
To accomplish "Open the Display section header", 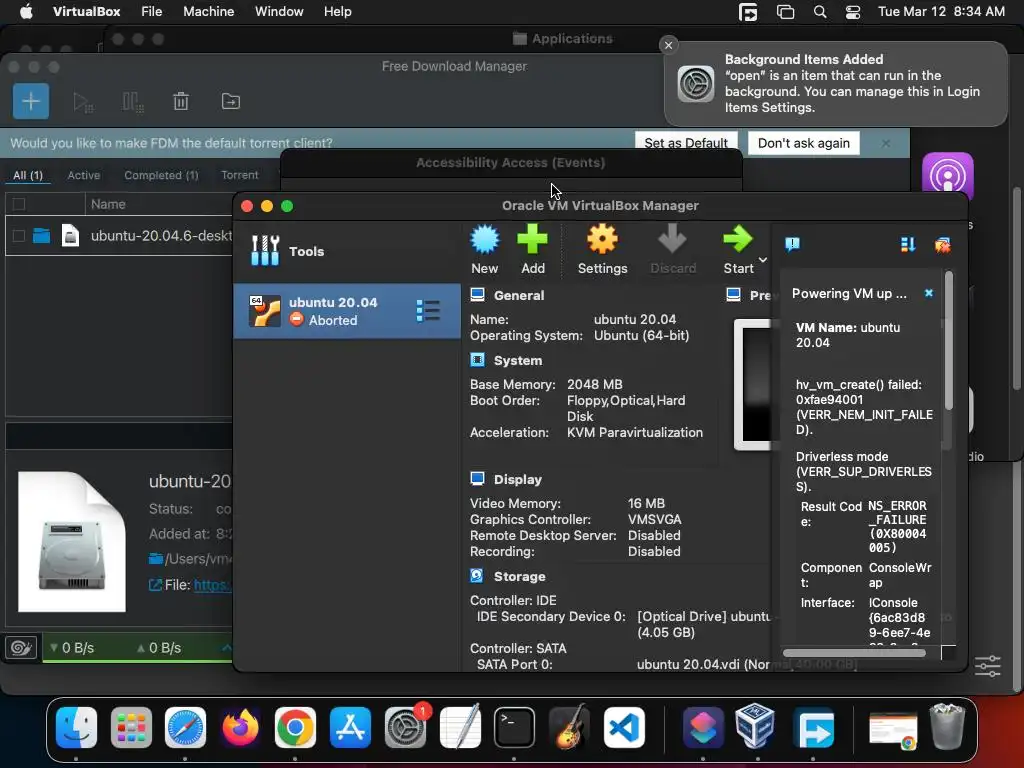I will (518, 479).
